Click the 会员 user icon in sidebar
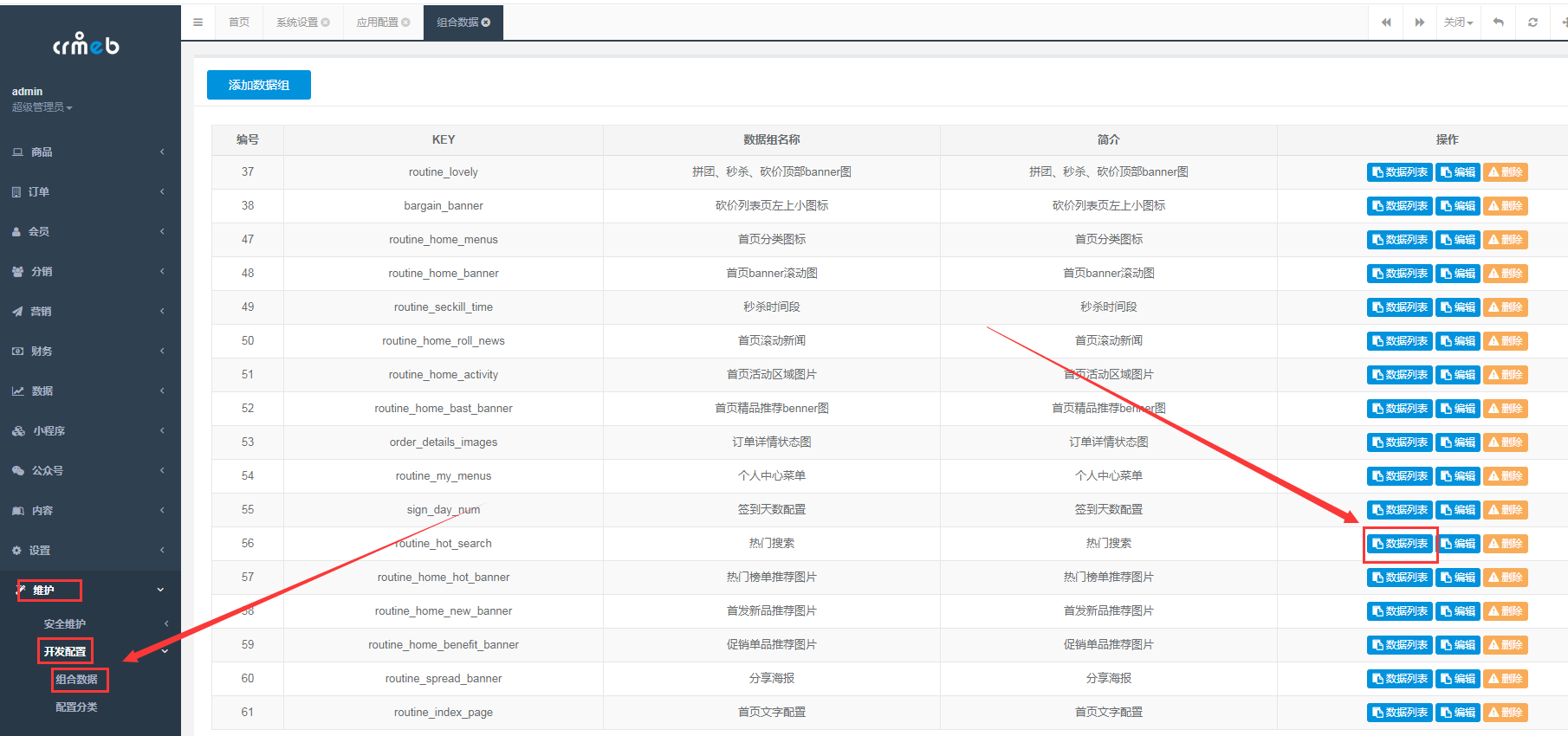 point(16,231)
